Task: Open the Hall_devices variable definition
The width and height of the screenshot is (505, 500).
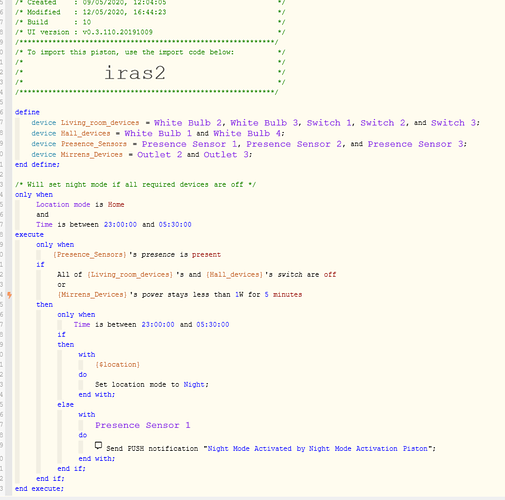Action: (x=85, y=133)
